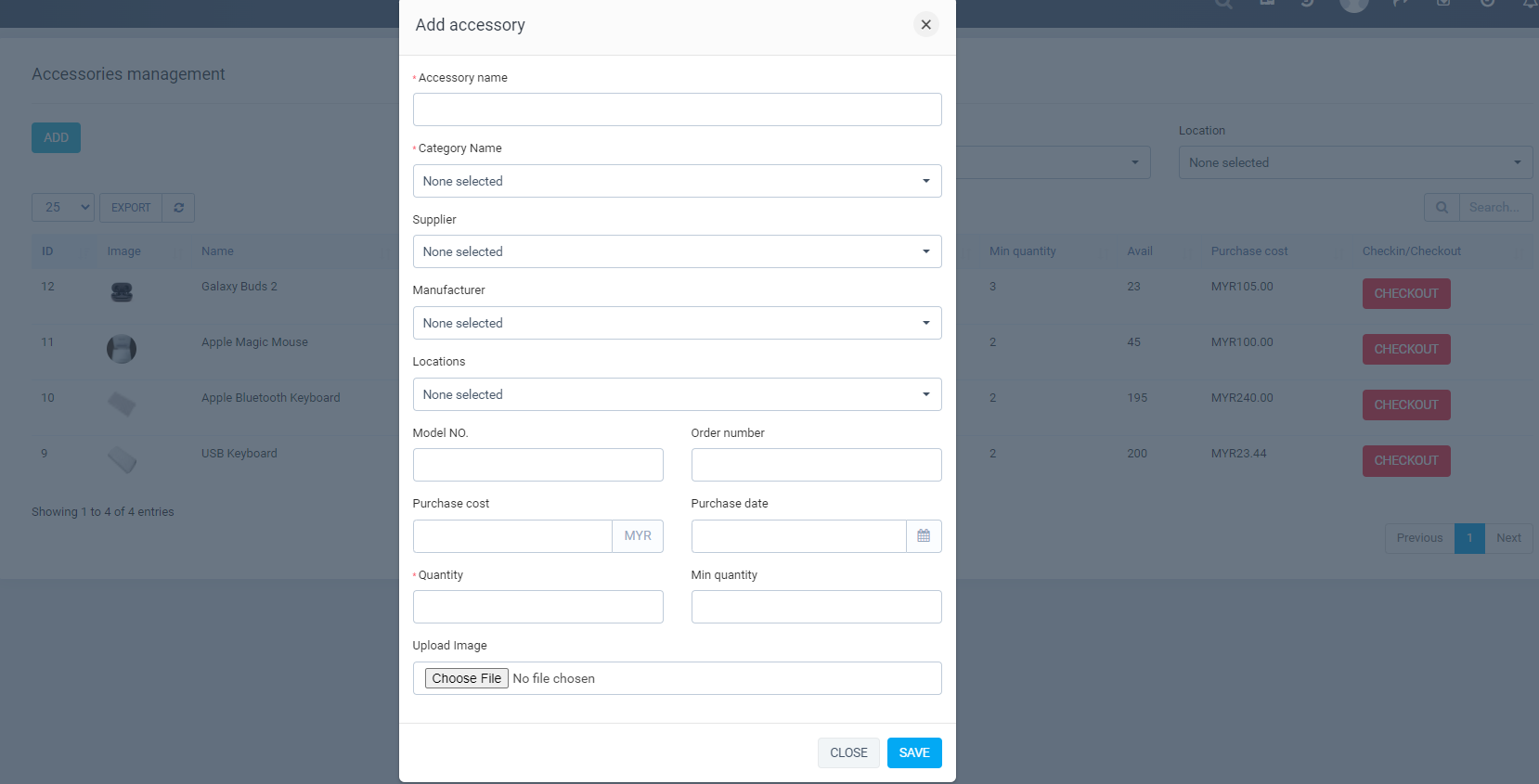The height and width of the screenshot is (784, 1539).
Task: Open the page size 25 selector
Action: [63, 208]
